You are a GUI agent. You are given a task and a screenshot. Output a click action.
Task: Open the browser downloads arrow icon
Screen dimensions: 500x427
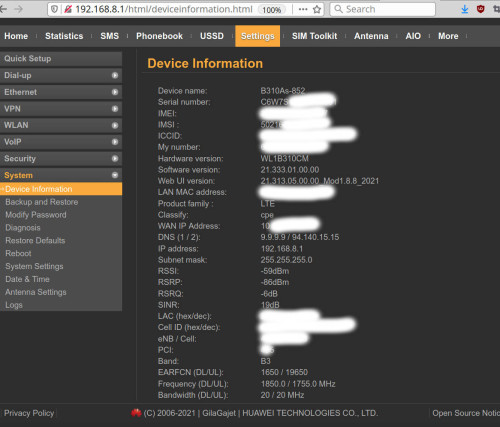click(x=464, y=9)
